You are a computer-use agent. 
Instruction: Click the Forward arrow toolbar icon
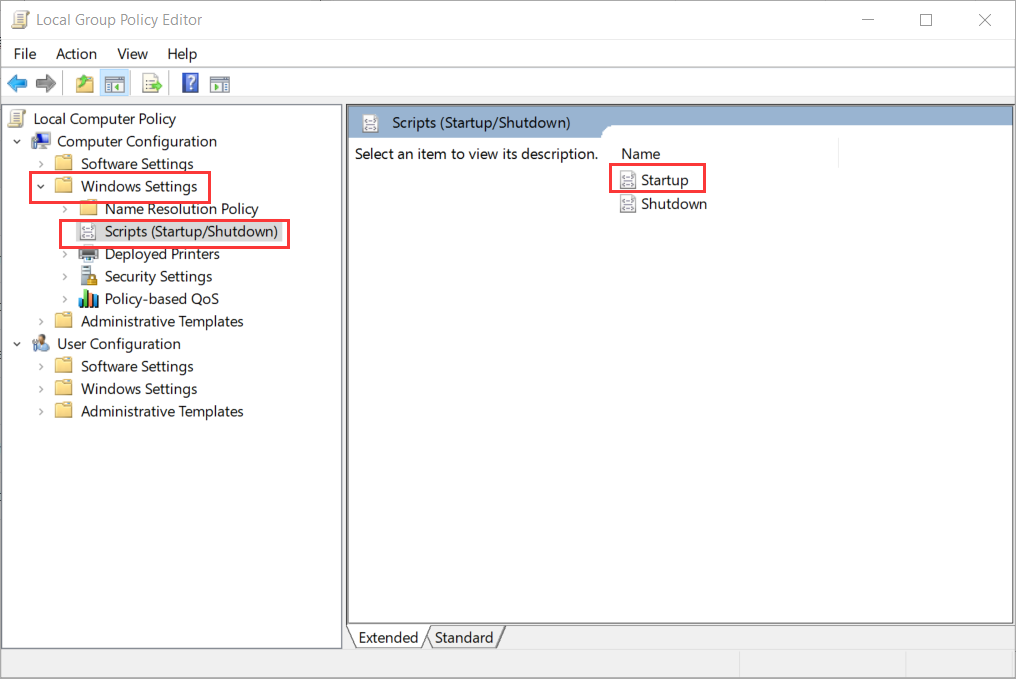click(x=45, y=84)
